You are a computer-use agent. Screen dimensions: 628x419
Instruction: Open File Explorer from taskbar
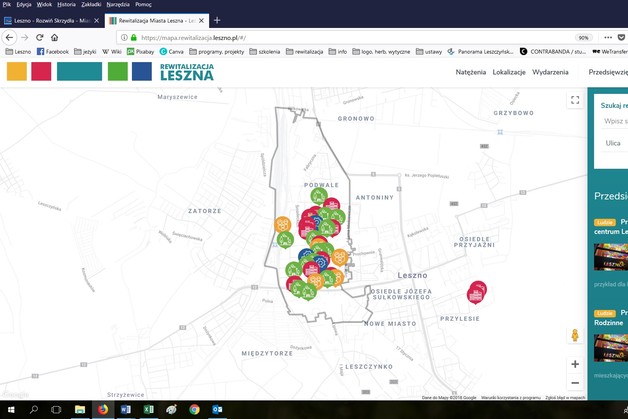(80, 409)
